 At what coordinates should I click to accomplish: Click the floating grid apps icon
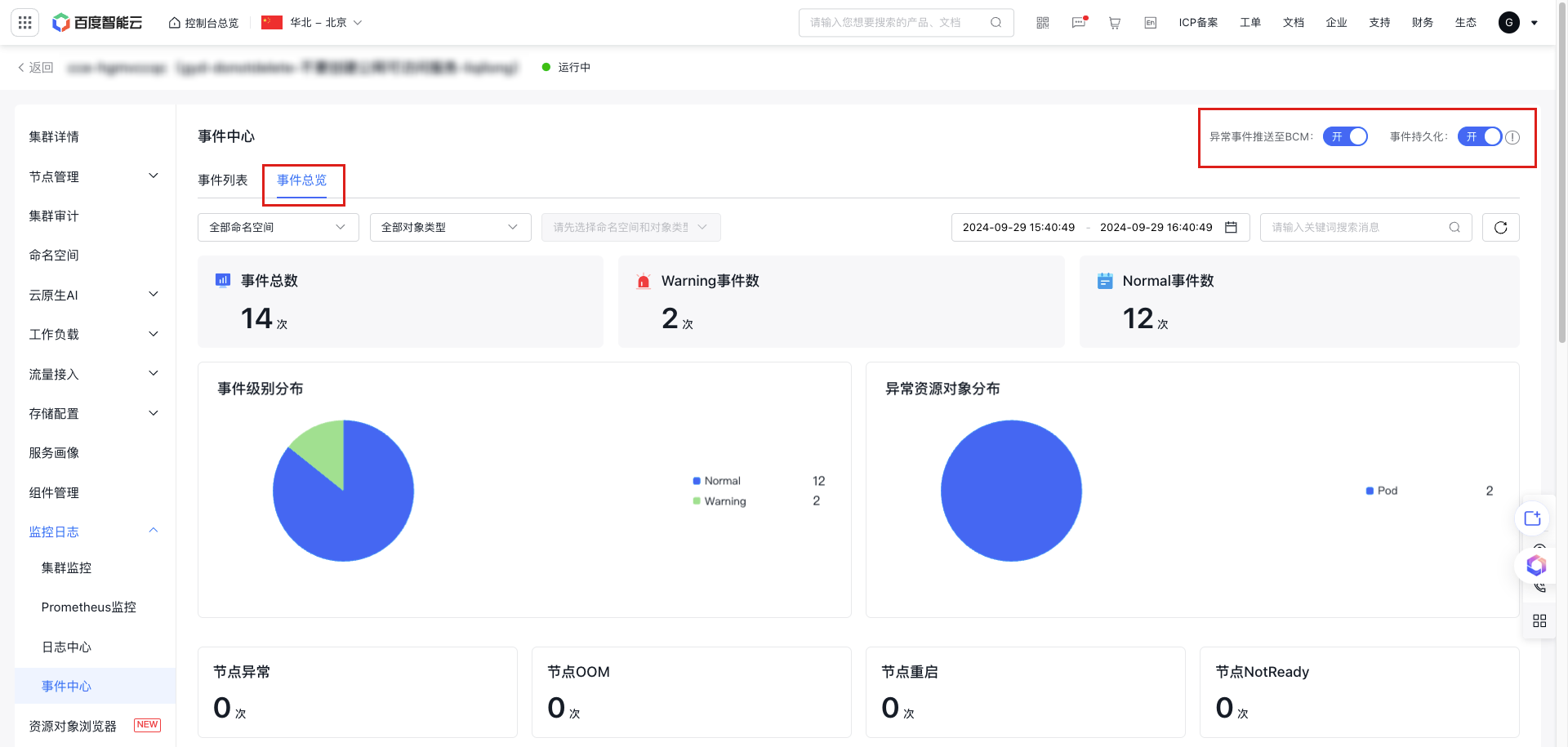1539,620
